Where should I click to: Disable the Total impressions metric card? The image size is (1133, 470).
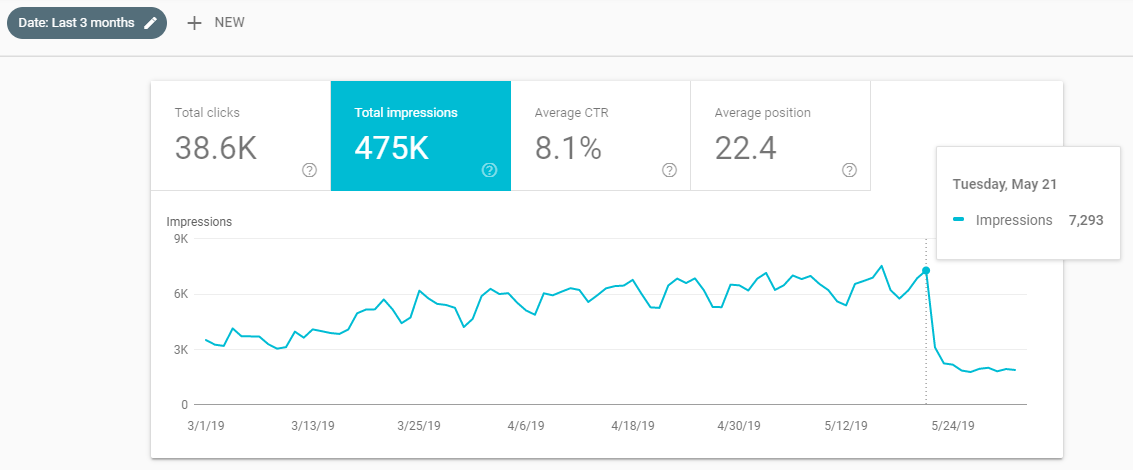(420, 136)
